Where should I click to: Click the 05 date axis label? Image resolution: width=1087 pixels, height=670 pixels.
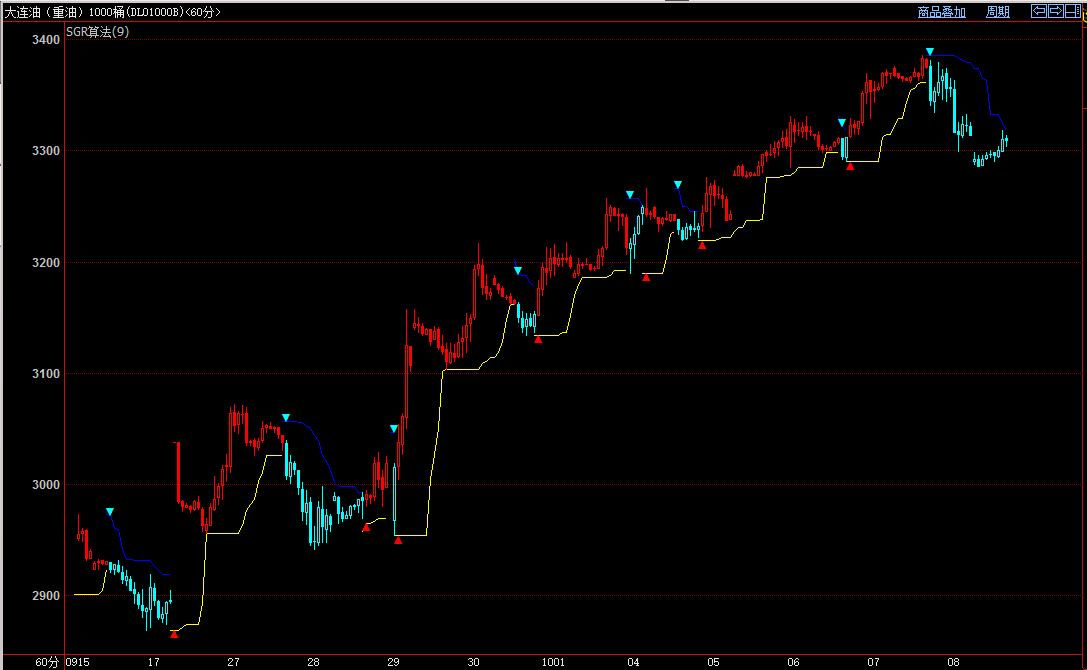(x=713, y=662)
